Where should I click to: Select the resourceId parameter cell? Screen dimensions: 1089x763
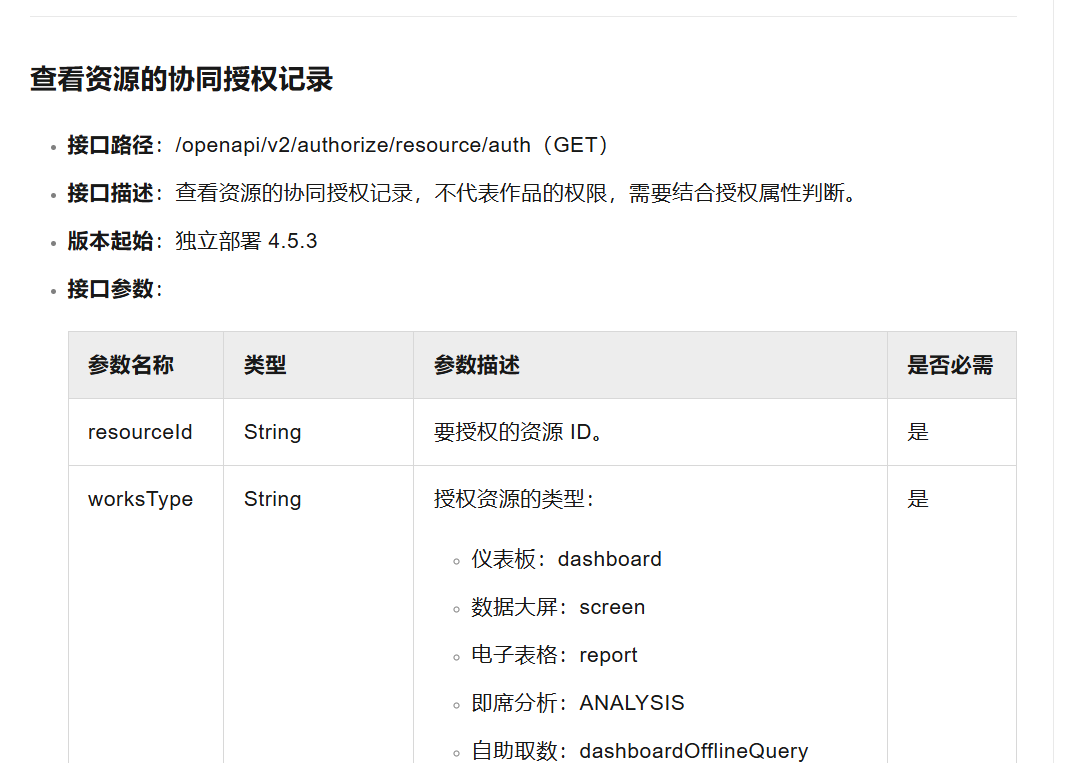140,432
